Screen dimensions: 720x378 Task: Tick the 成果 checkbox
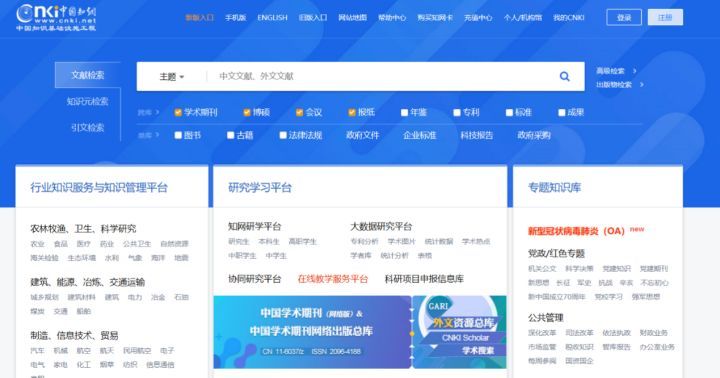562,113
